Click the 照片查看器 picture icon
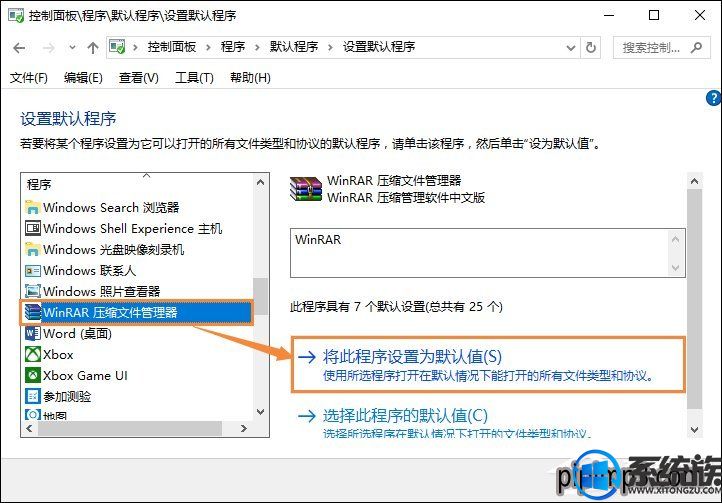The image size is (722, 503). [33, 292]
